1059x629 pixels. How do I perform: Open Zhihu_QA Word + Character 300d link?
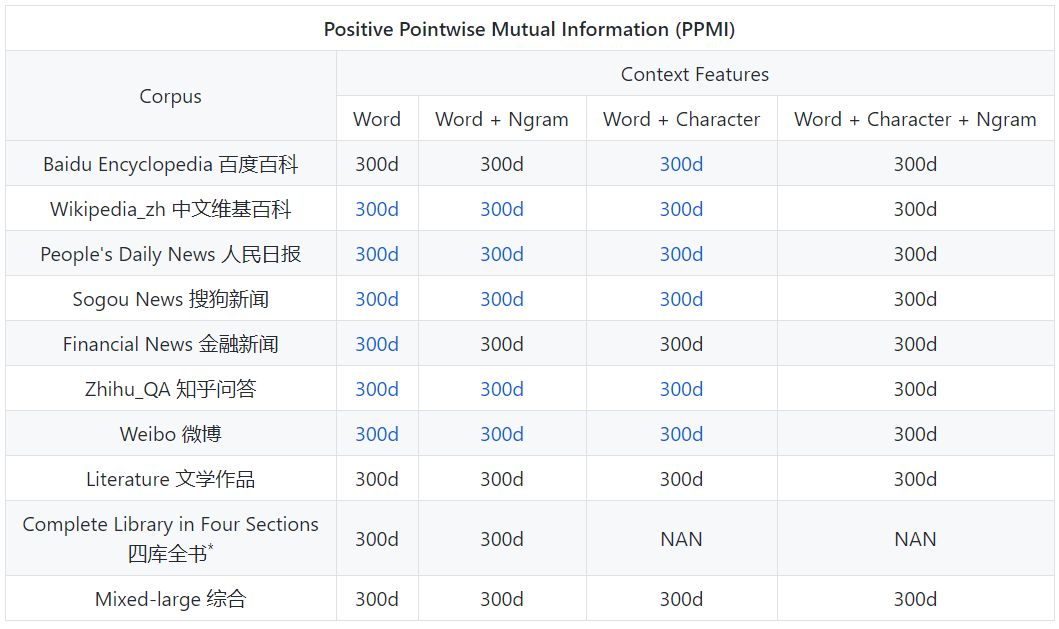click(x=681, y=389)
